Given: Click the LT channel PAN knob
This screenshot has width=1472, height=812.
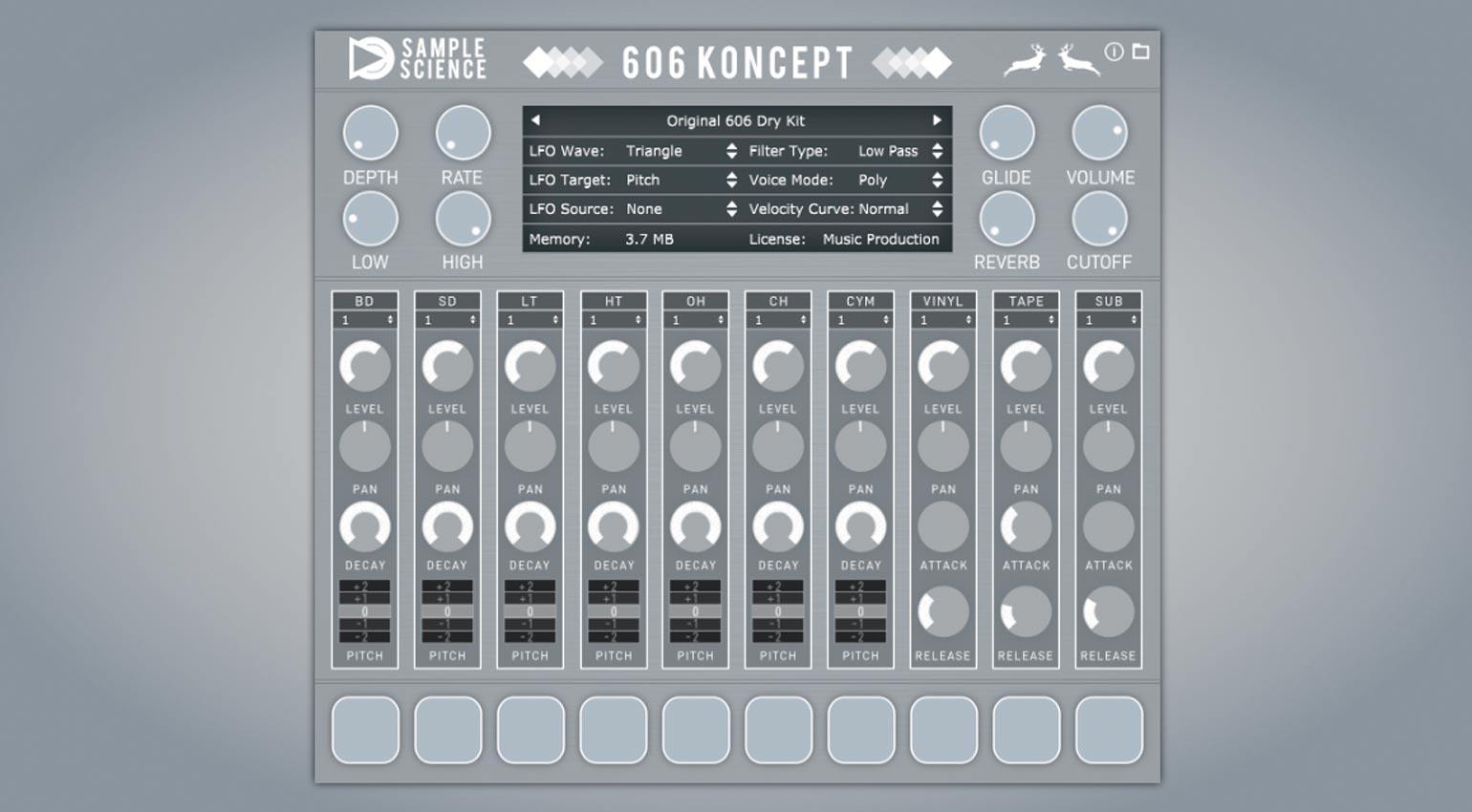Looking at the screenshot, I should tap(530, 446).
